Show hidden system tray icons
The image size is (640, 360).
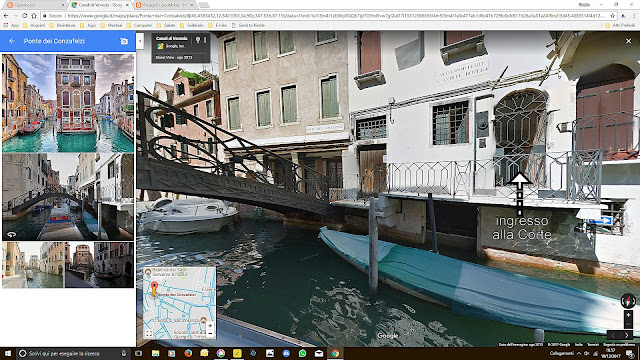click(x=579, y=353)
